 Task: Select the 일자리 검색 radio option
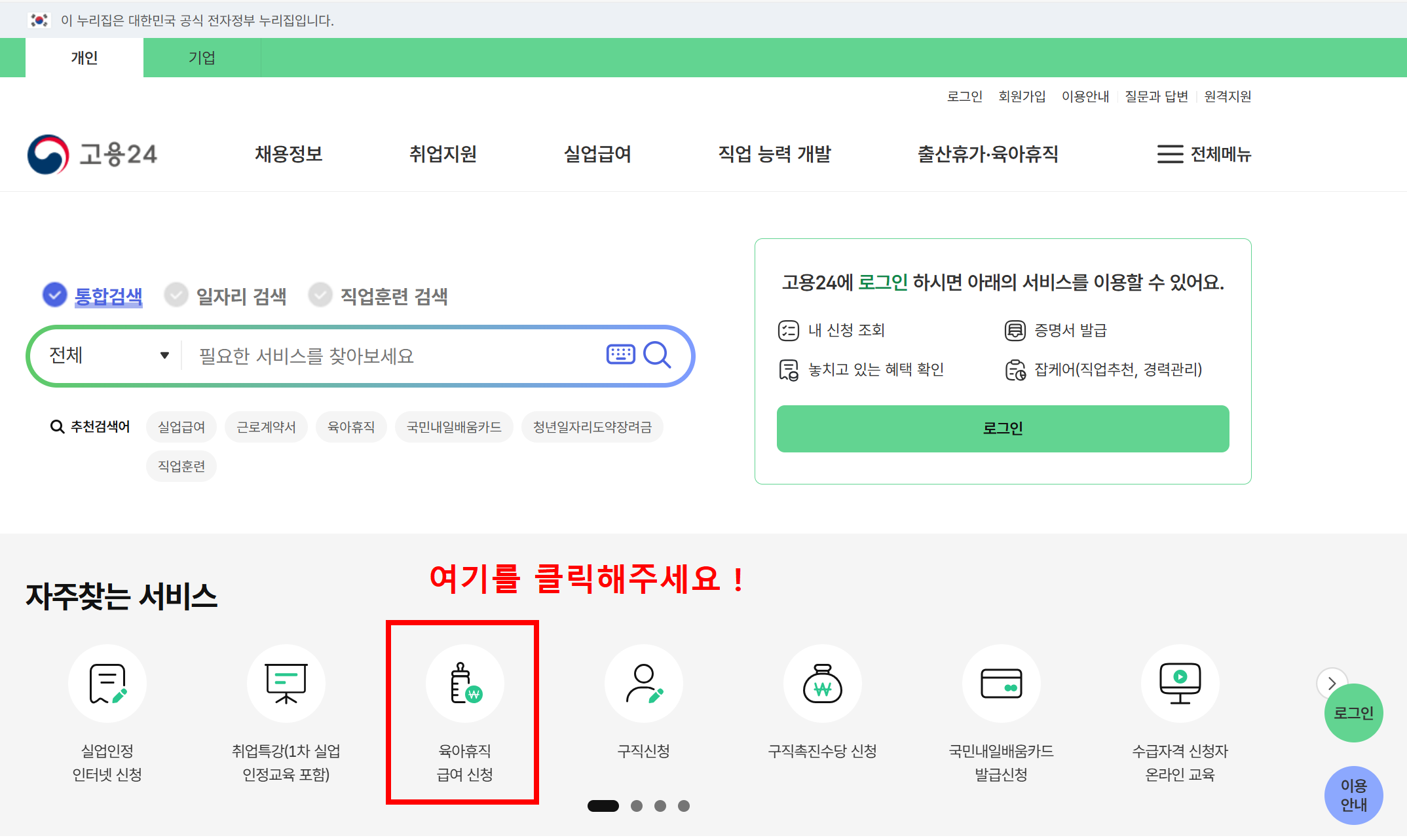tap(176, 295)
